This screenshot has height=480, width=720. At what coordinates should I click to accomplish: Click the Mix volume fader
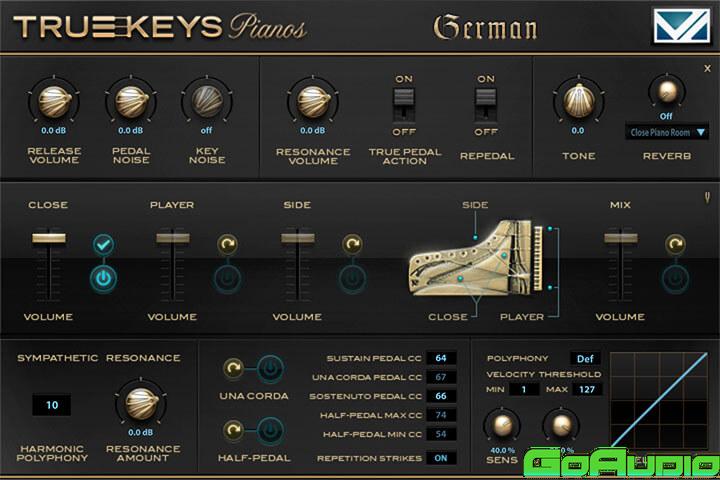point(621,238)
